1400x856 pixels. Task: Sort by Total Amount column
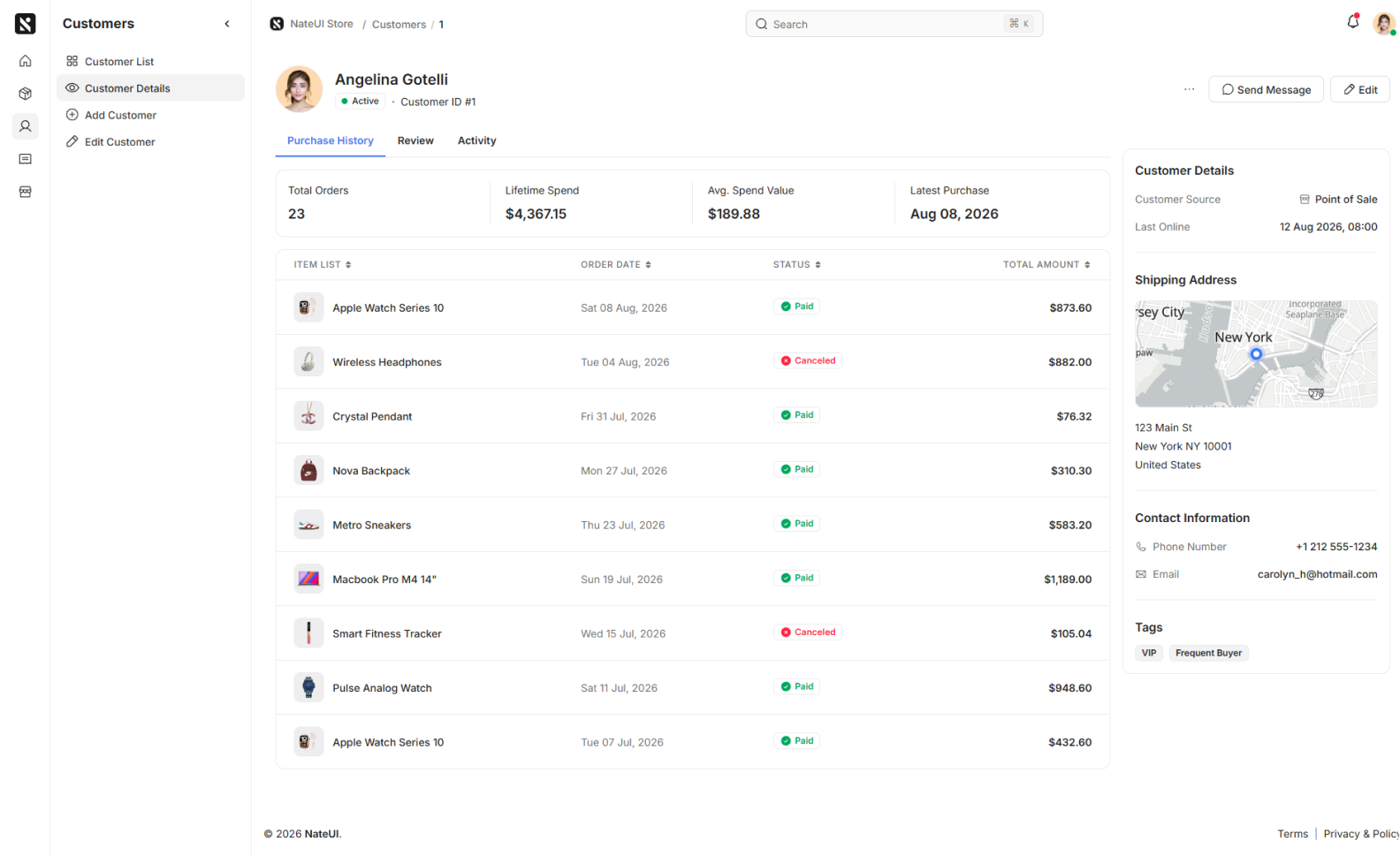point(1046,265)
